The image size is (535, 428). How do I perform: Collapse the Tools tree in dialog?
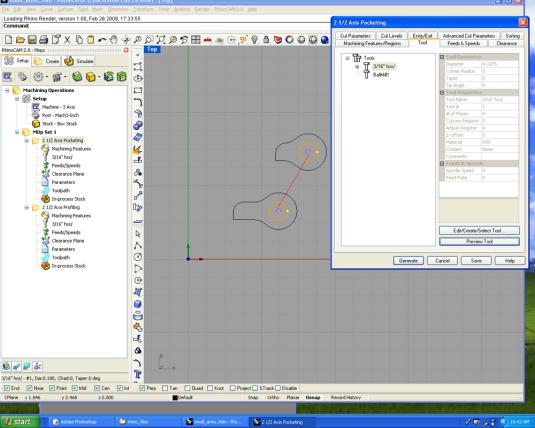[x=347, y=58]
